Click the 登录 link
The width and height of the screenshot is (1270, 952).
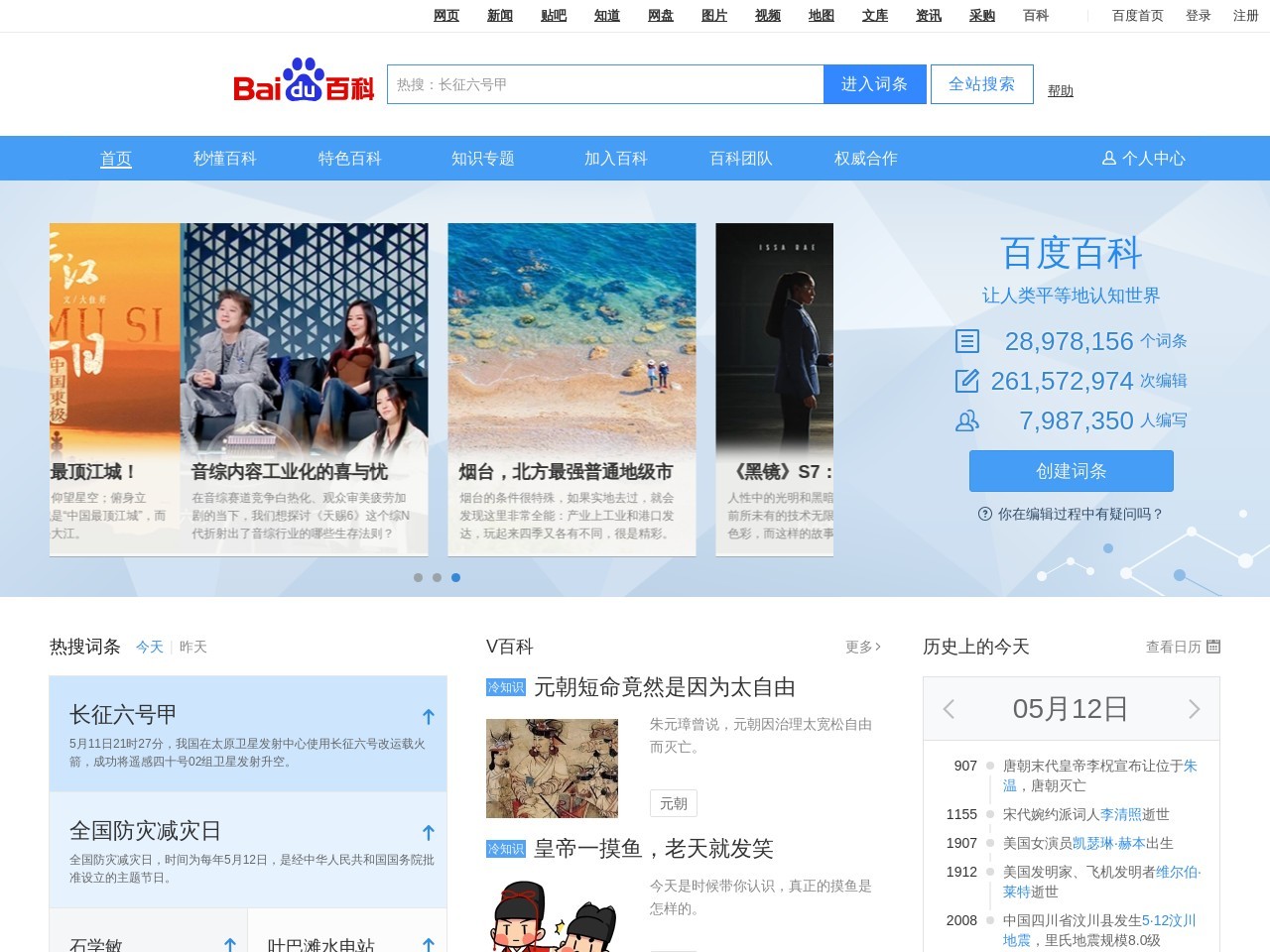[x=1199, y=16]
